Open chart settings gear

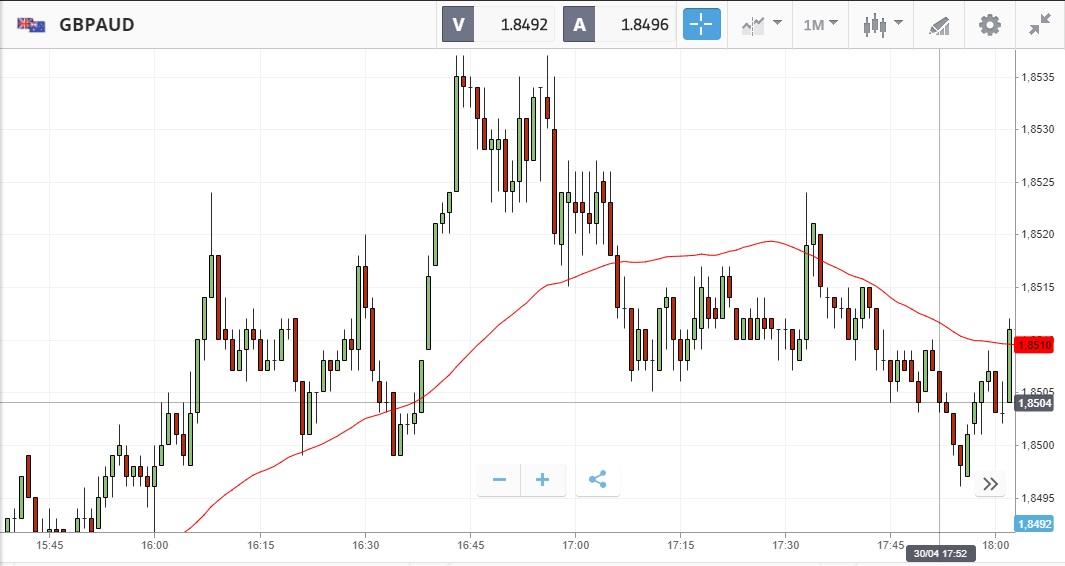(x=989, y=24)
